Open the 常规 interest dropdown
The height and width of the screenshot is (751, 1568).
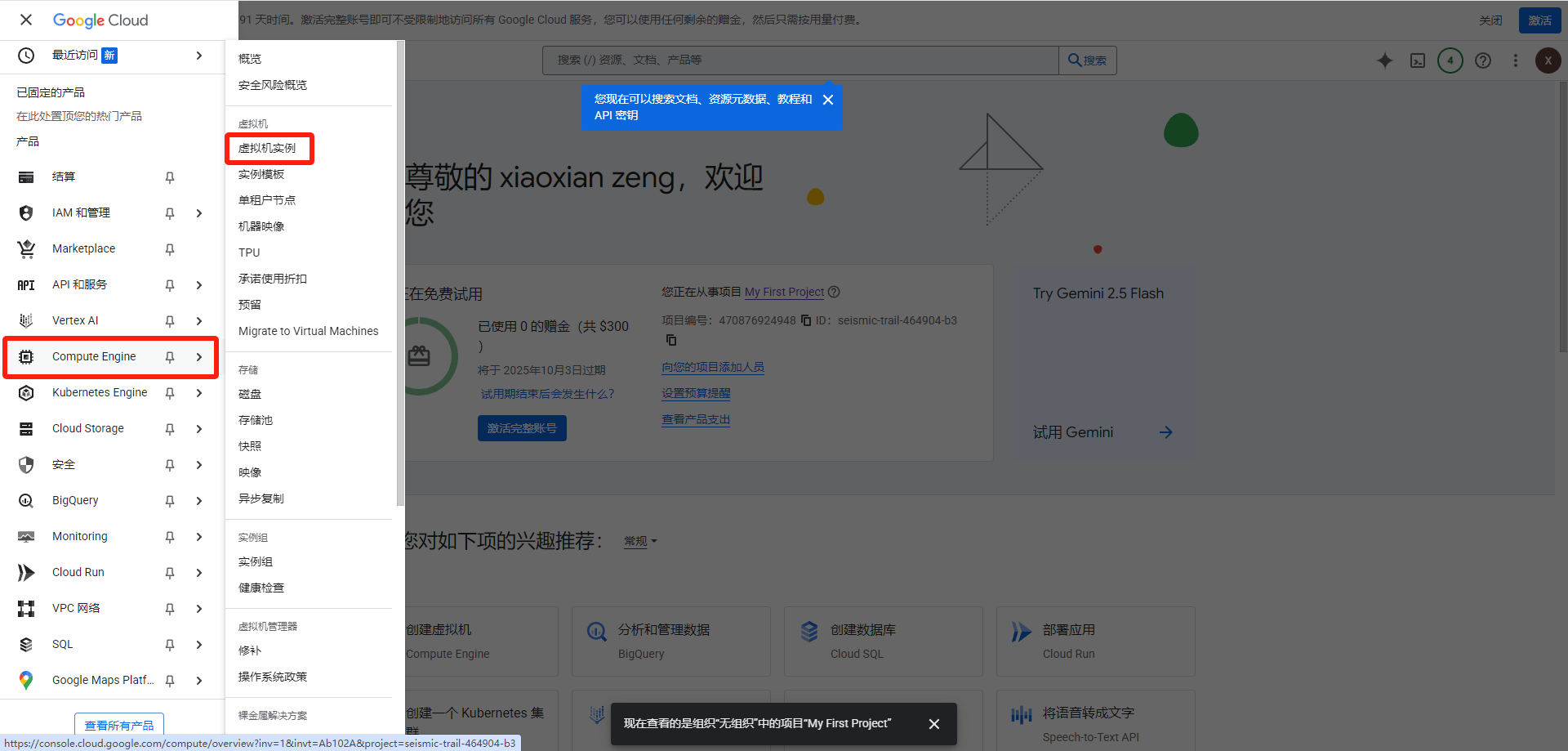[x=640, y=541]
